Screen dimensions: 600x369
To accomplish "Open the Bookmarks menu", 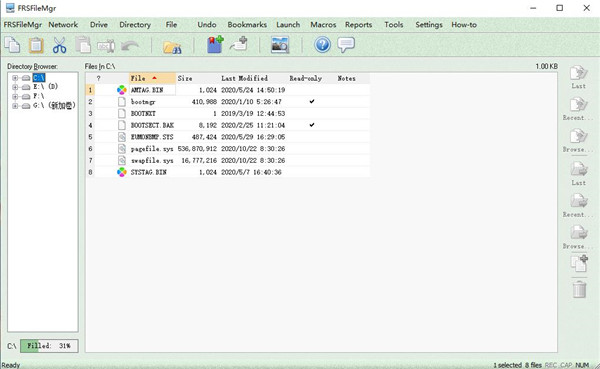I will (247, 25).
